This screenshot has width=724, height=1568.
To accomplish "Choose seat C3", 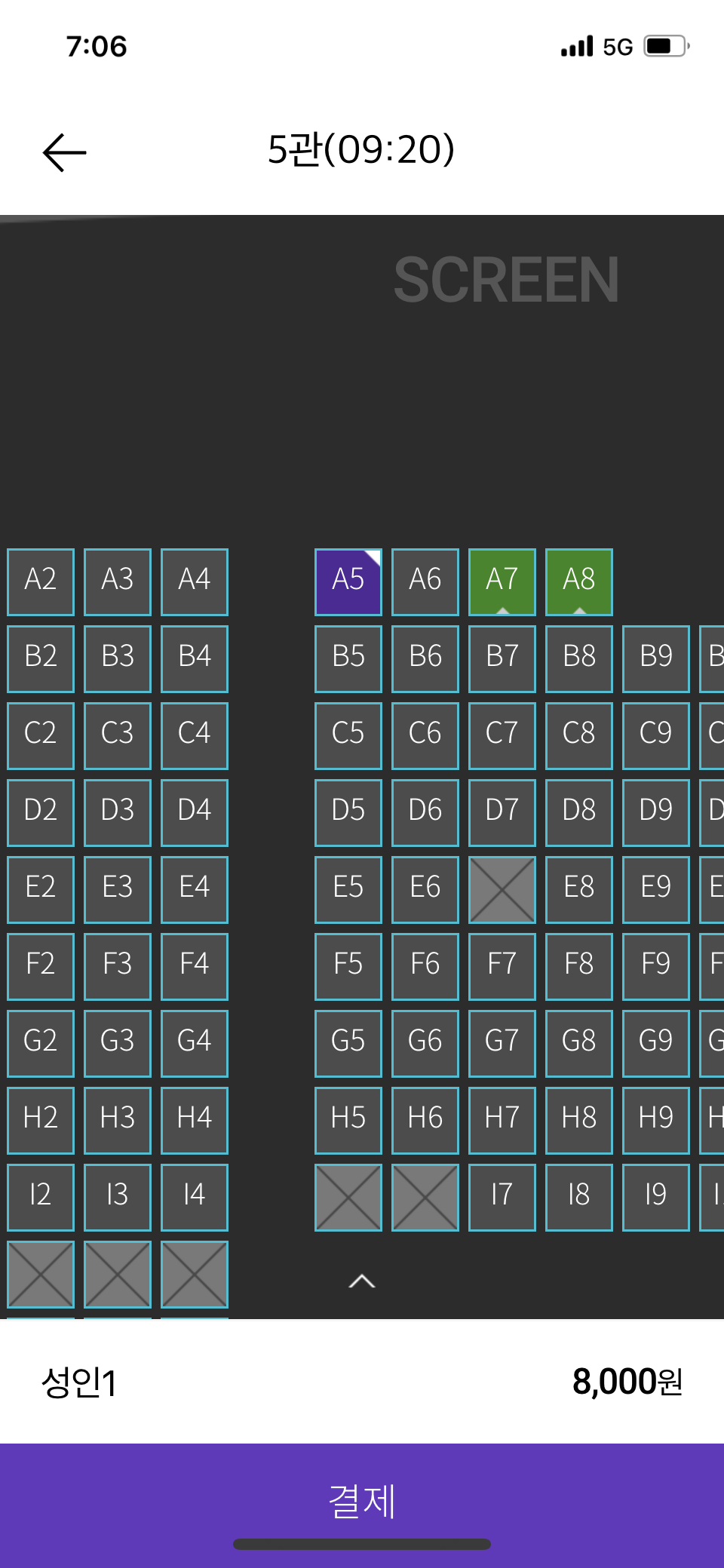I will [x=118, y=736].
